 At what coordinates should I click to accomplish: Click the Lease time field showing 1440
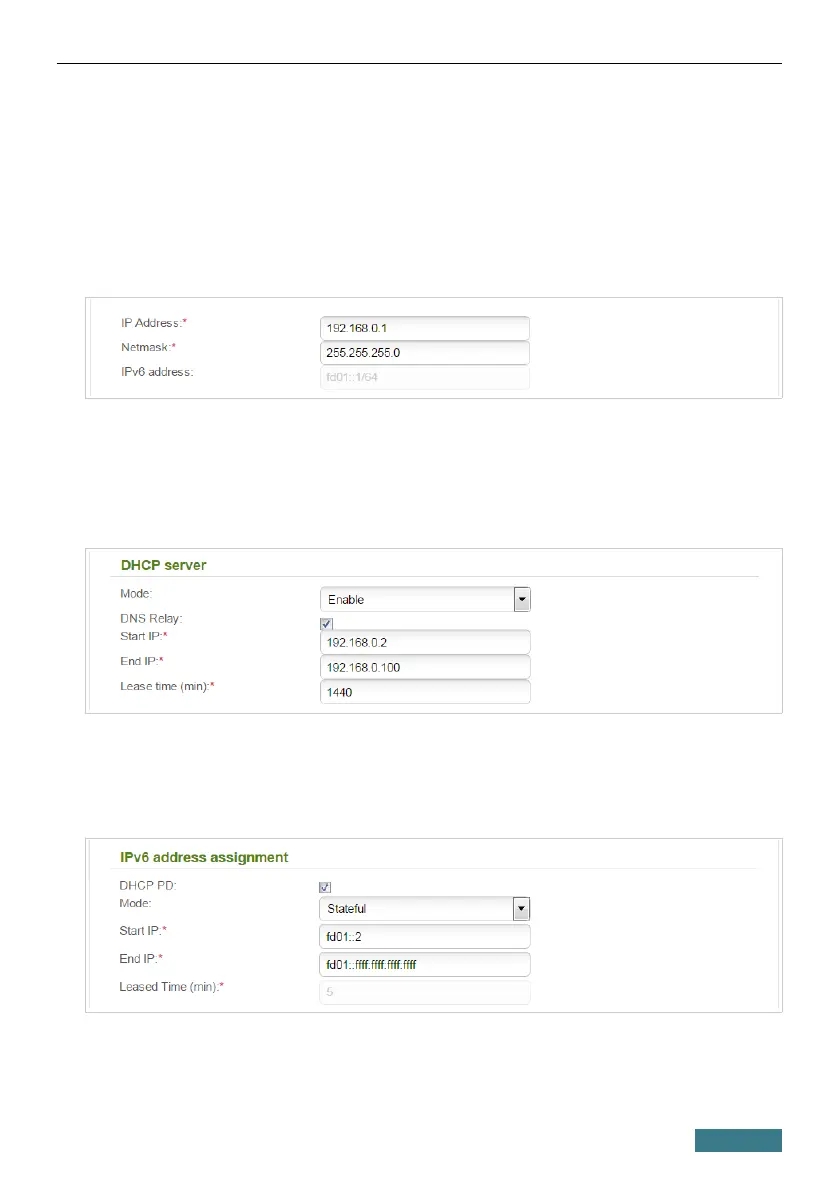pos(424,692)
